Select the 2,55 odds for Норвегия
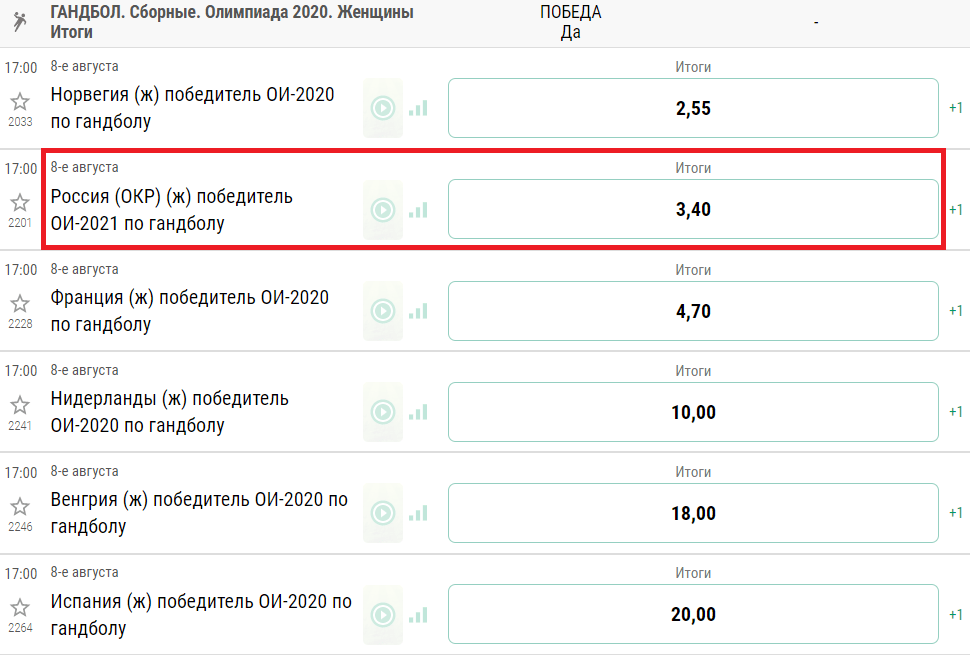Image resolution: width=970 pixels, height=655 pixels. pos(693,108)
